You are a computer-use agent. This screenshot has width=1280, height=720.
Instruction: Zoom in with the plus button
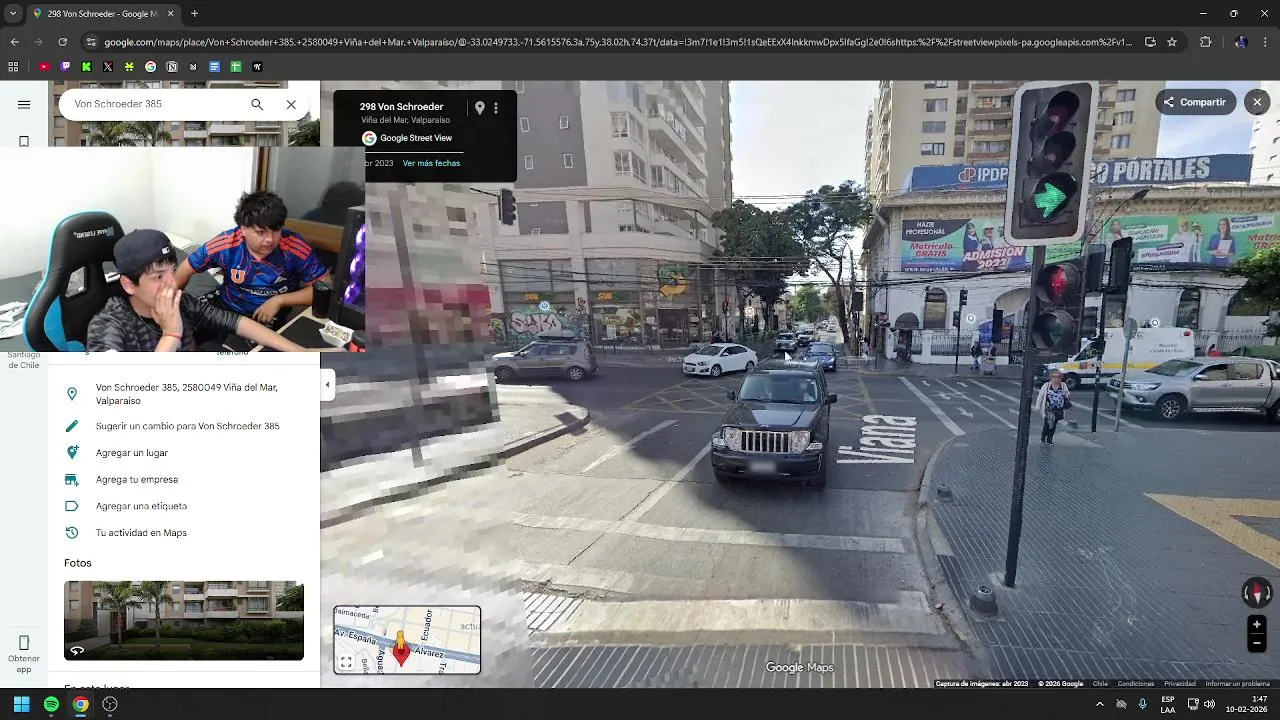pyautogui.click(x=1257, y=625)
